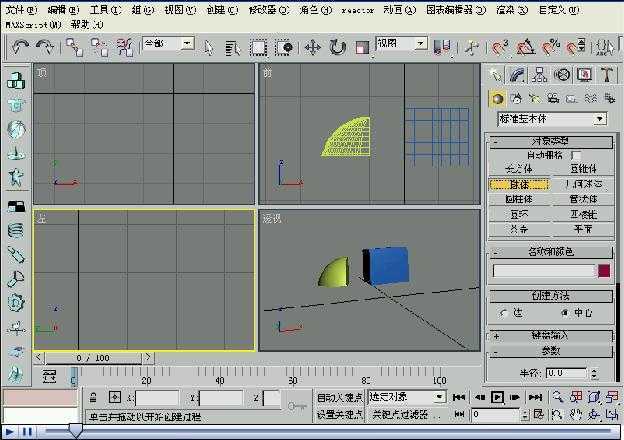
Task: Click the highlighted 球体 sphere button
Action: 519,184
